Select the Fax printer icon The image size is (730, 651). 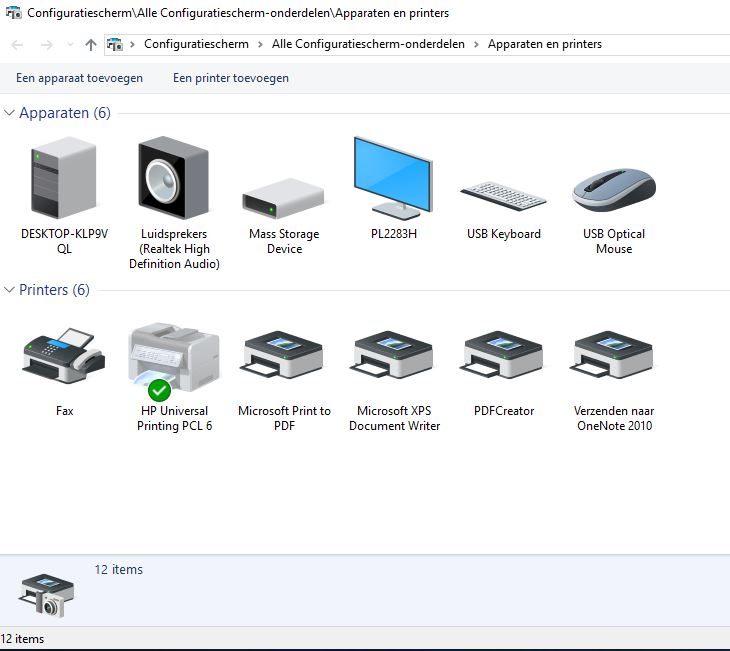coord(64,356)
